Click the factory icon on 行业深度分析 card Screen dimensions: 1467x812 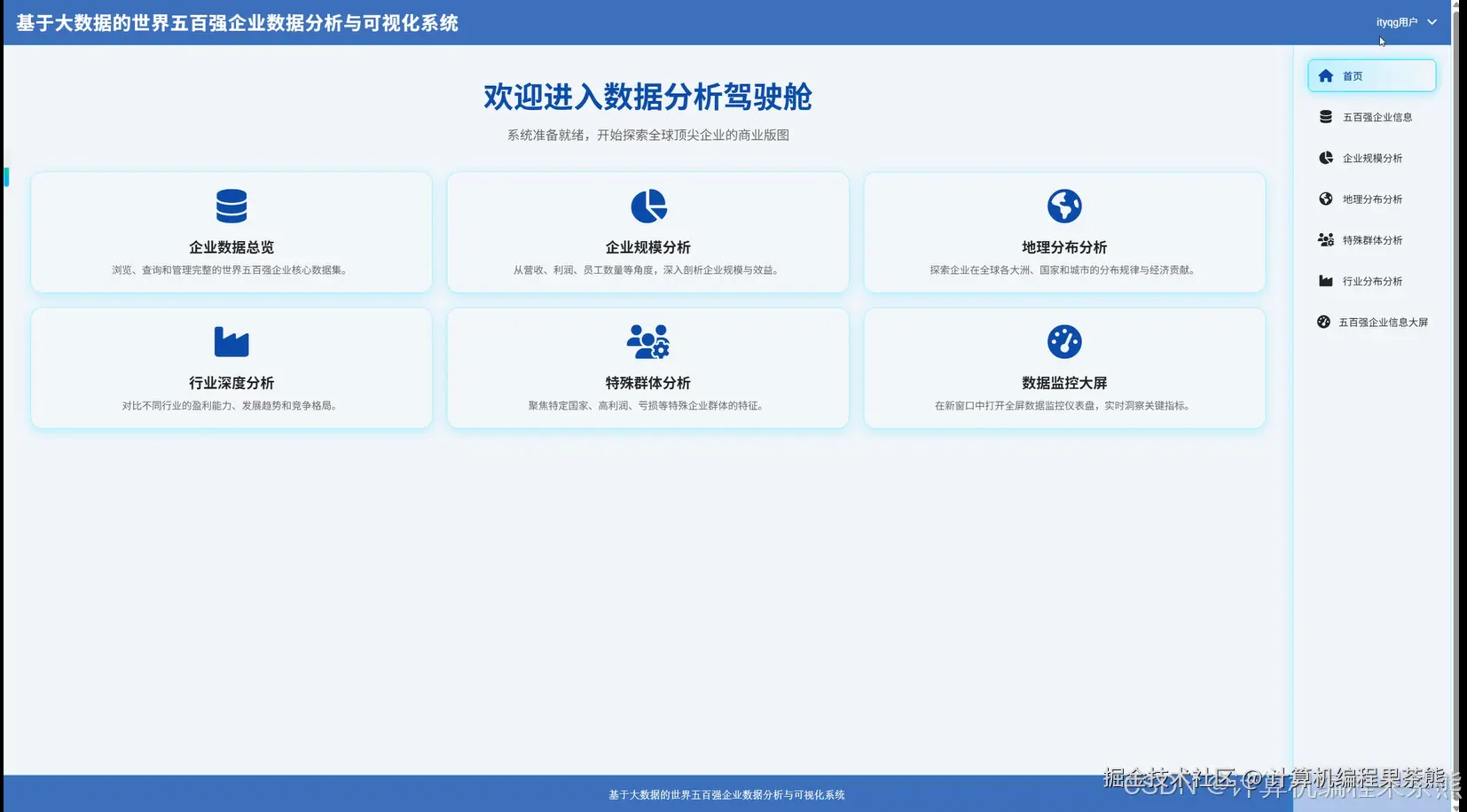(231, 341)
